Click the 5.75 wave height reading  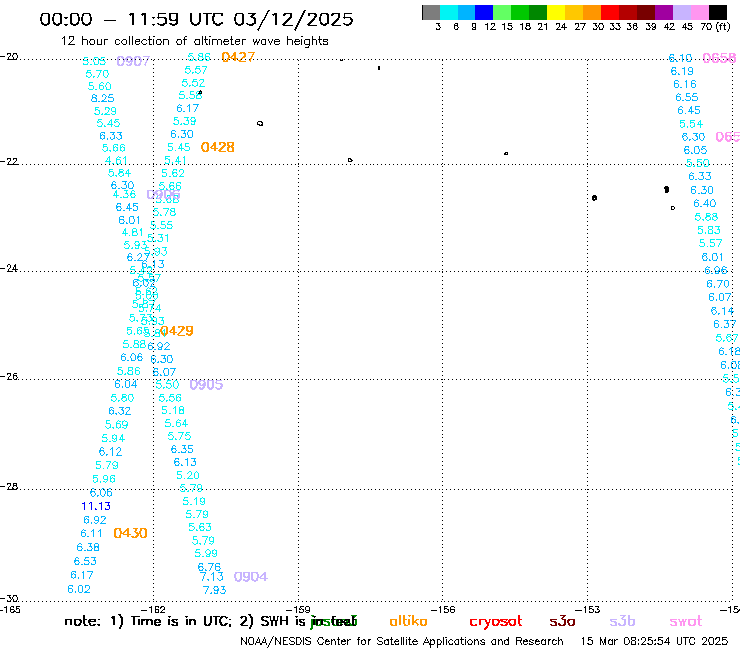coord(179,436)
